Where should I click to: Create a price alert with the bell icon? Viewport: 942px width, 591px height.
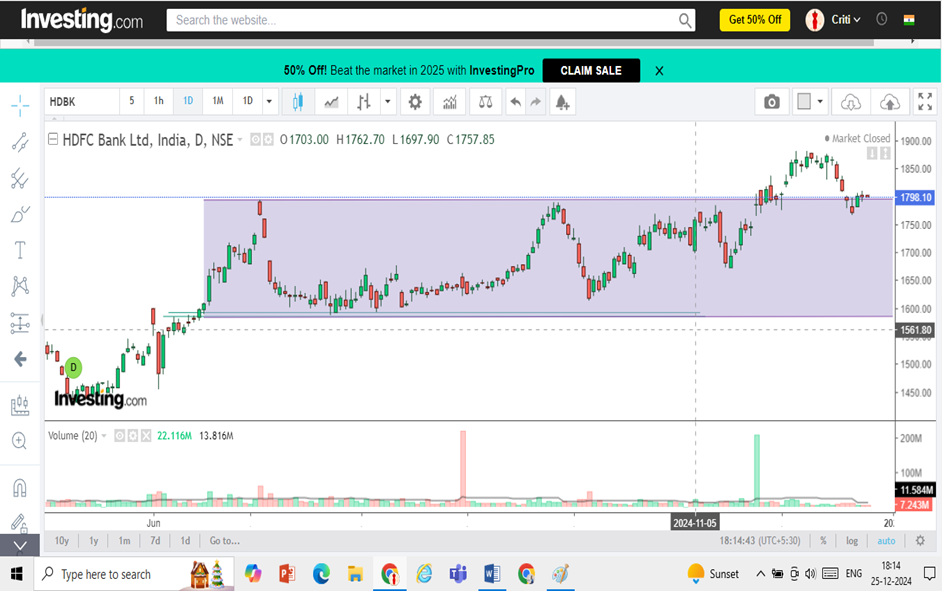click(562, 102)
